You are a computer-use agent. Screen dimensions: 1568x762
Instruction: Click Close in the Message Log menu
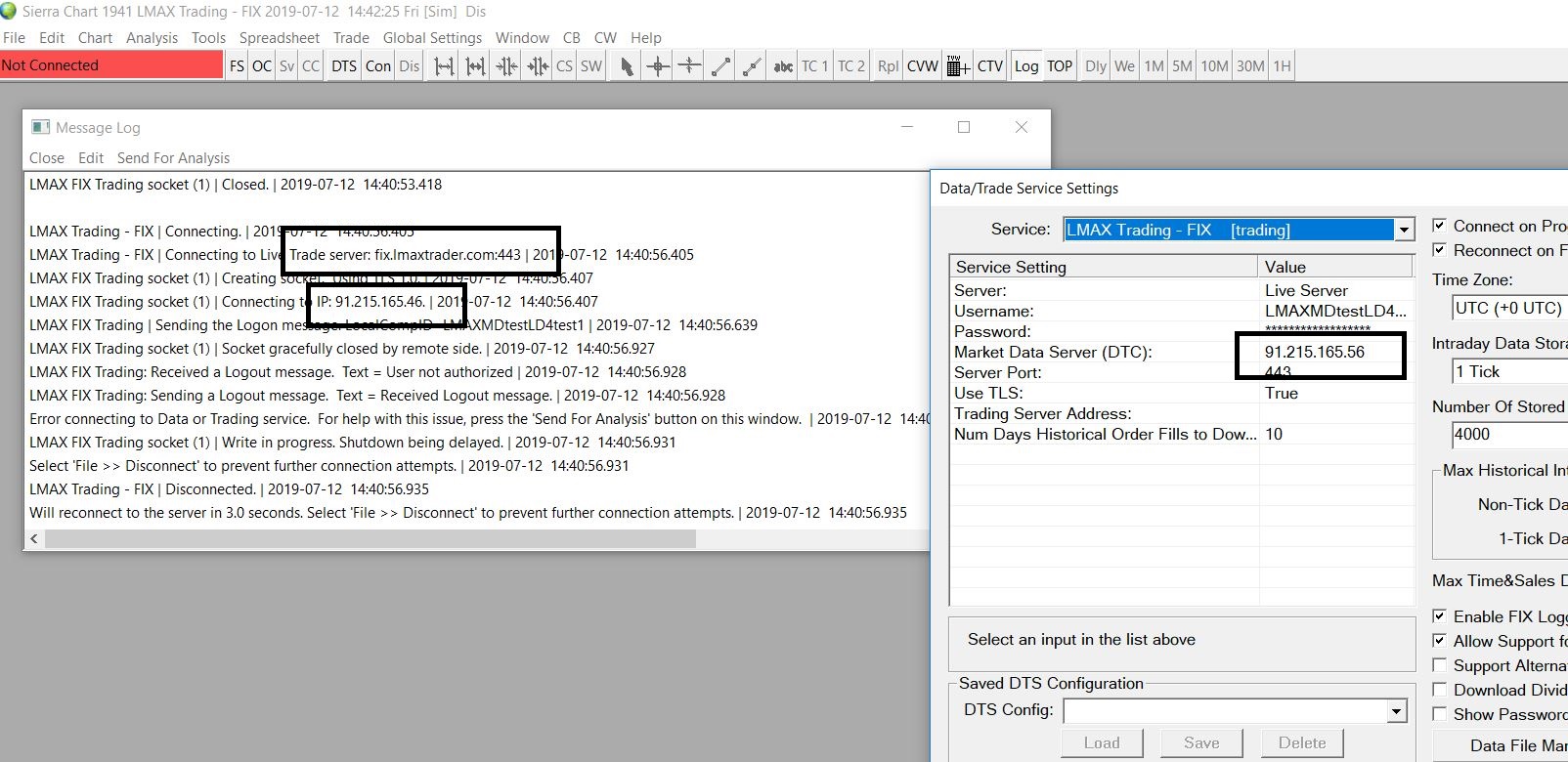(x=47, y=158)
